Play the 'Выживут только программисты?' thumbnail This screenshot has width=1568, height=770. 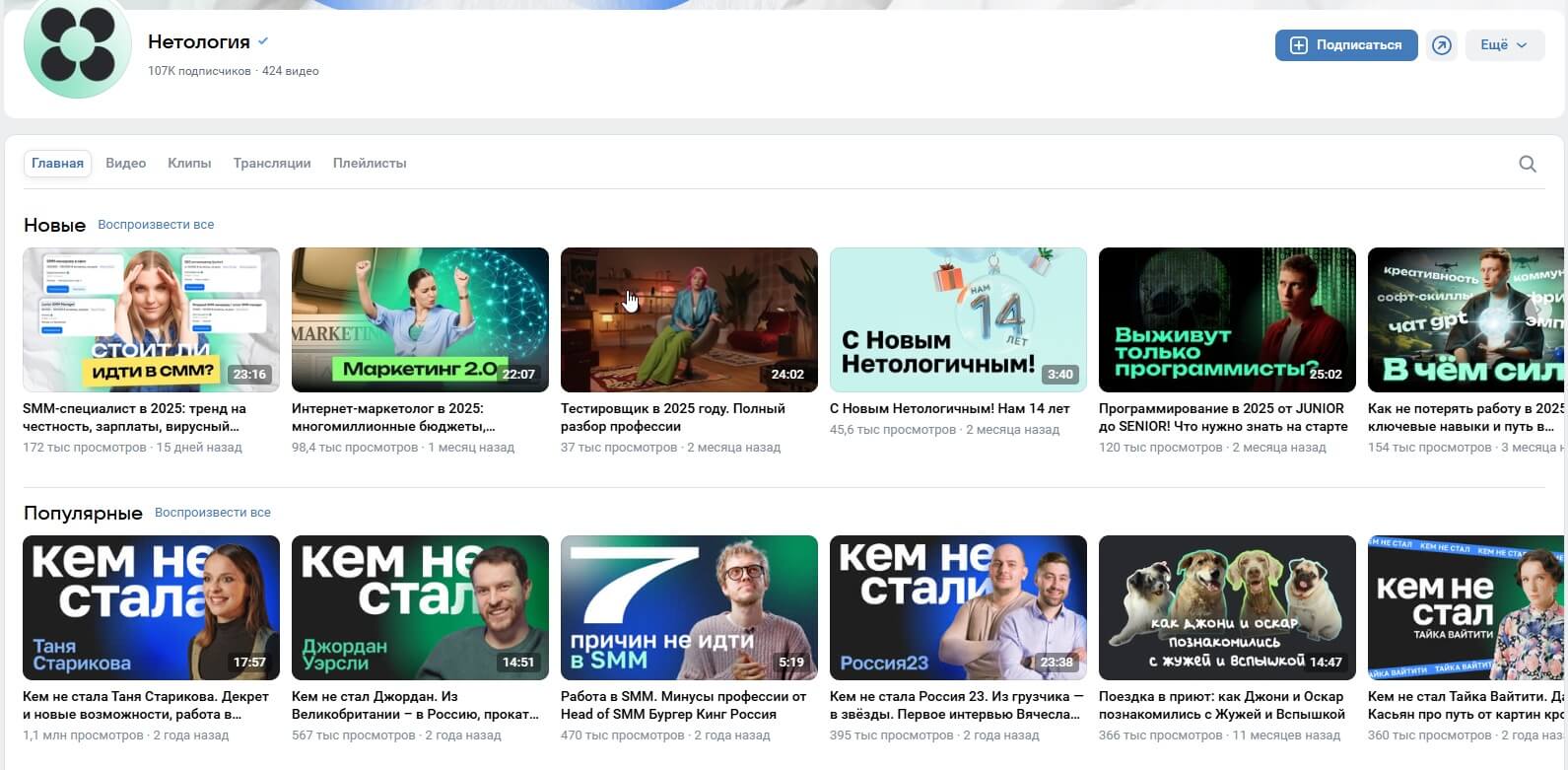[1227, 319]
